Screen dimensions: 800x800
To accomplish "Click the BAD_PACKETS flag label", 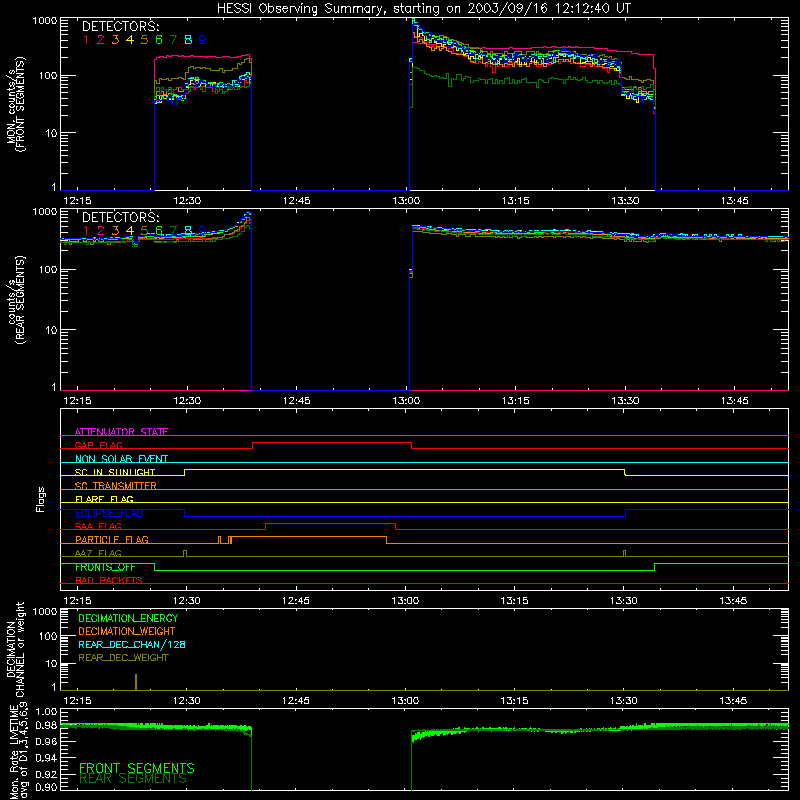I will point(109,580).
